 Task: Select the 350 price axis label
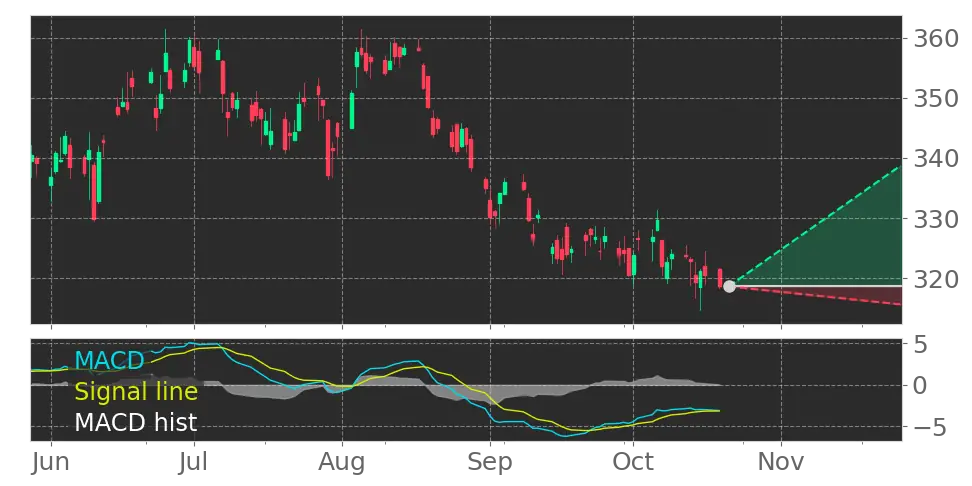936,99
